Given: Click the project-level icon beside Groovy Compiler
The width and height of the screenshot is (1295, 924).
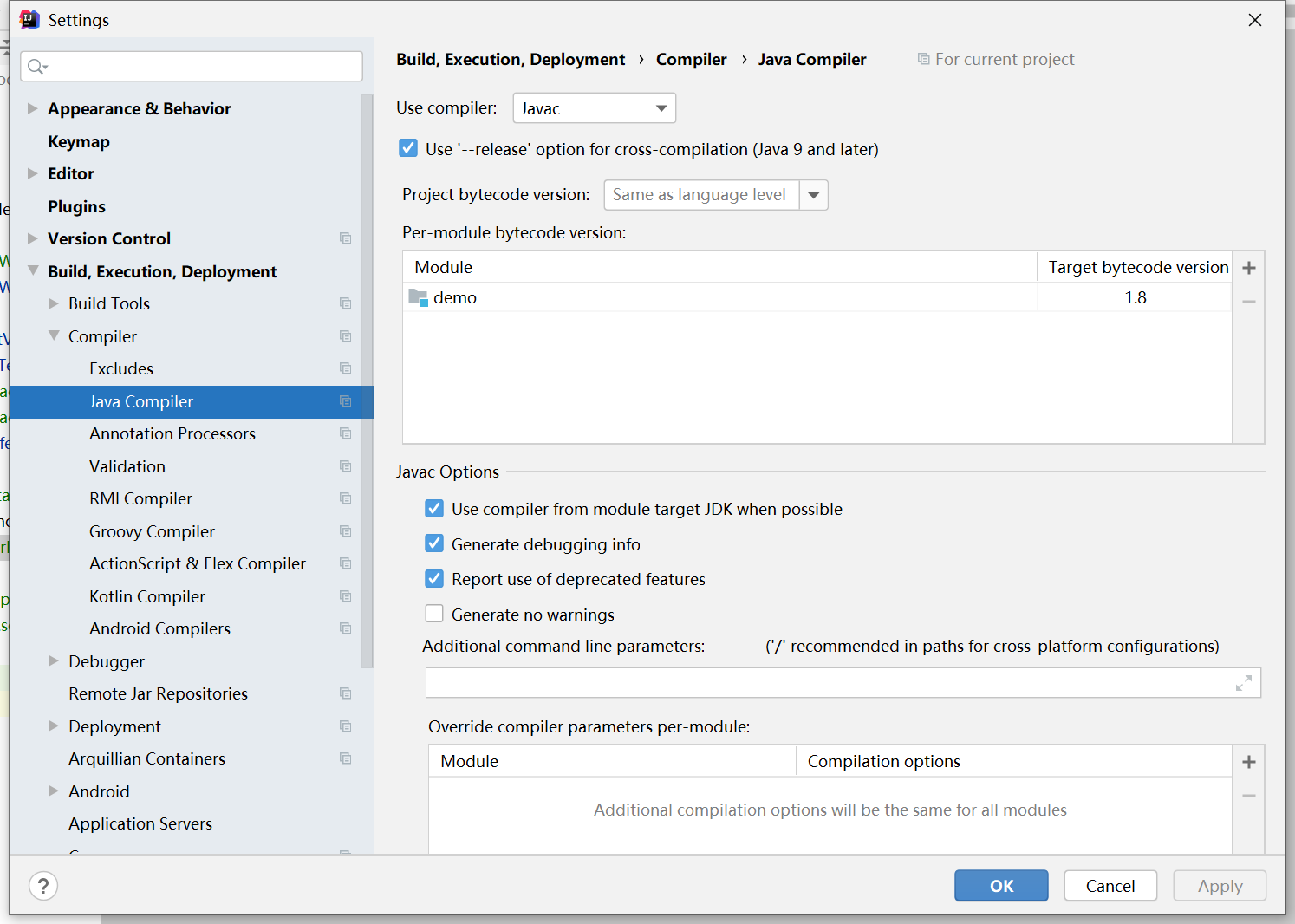Looking at the screenshot, I should tap(346, 531).
